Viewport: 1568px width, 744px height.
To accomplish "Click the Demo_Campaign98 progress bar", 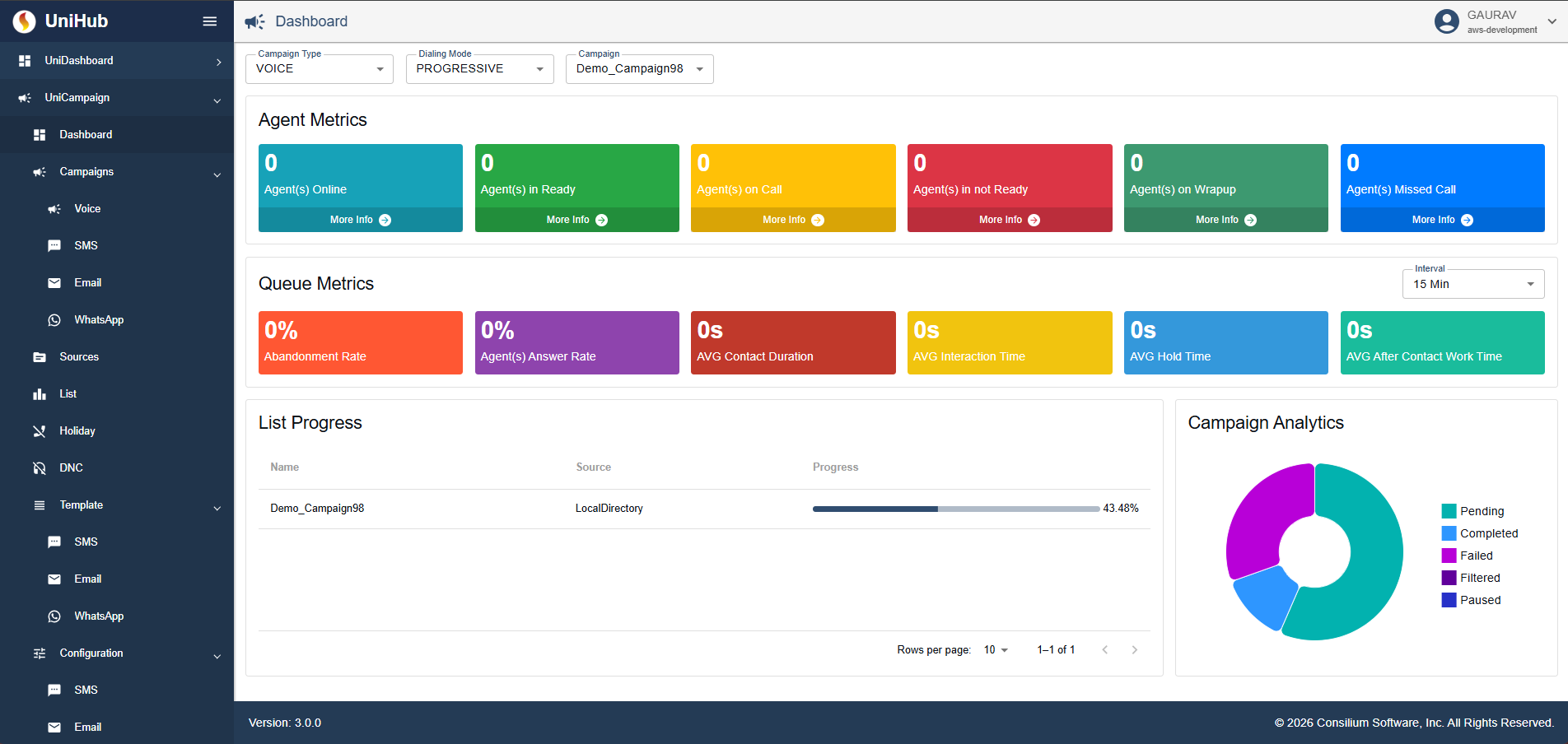I will click(x=955, y=509).
